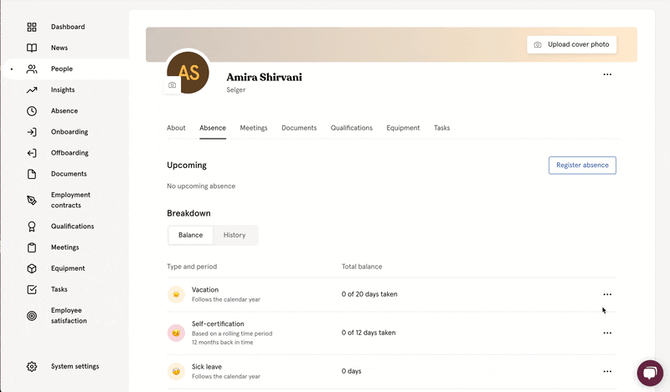Open the Qualifications profile tab
The width and height of the screenshot is (670, 392).
(352, 128)
